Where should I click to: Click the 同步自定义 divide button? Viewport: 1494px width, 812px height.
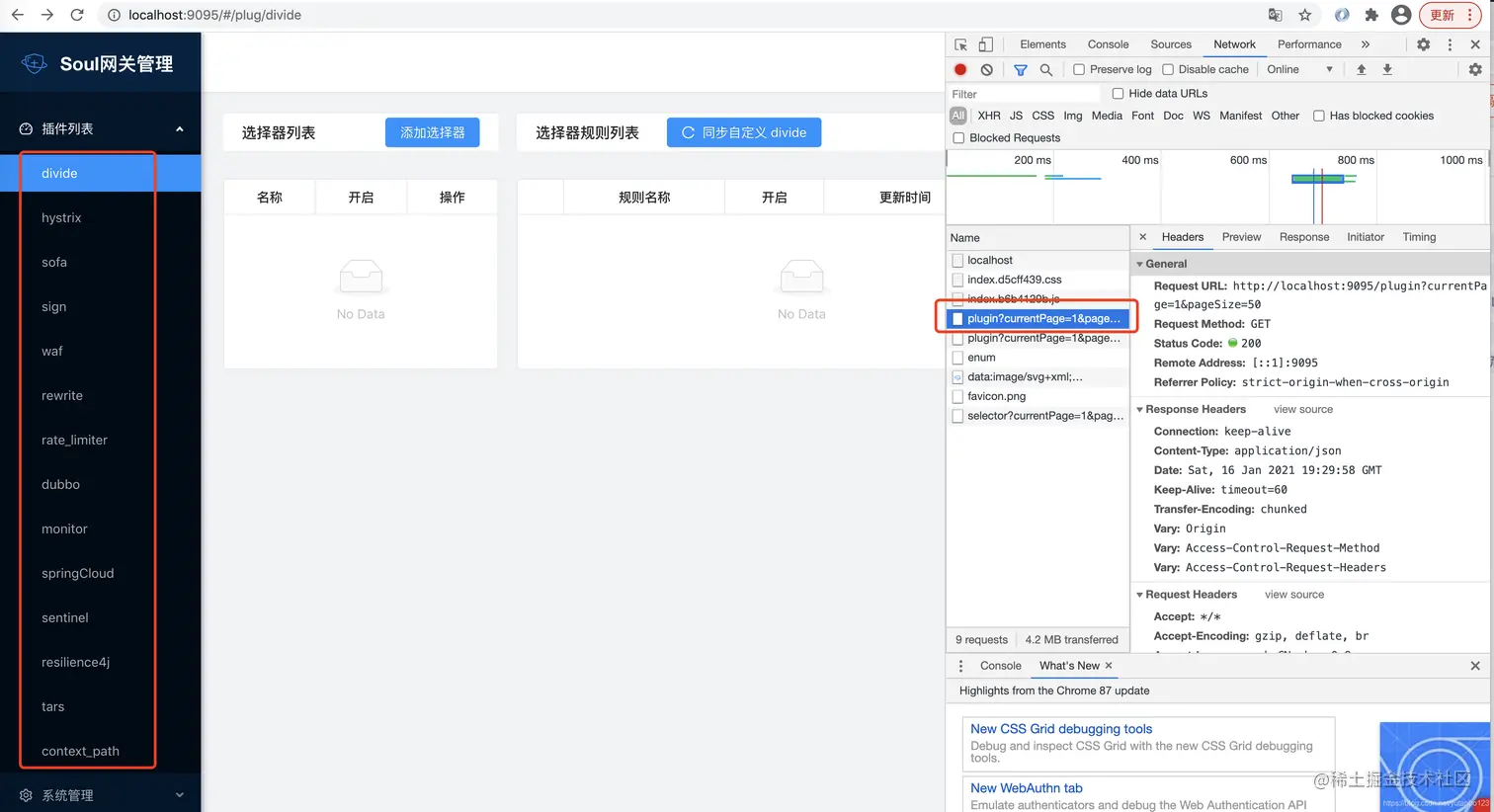pos(744,132)
